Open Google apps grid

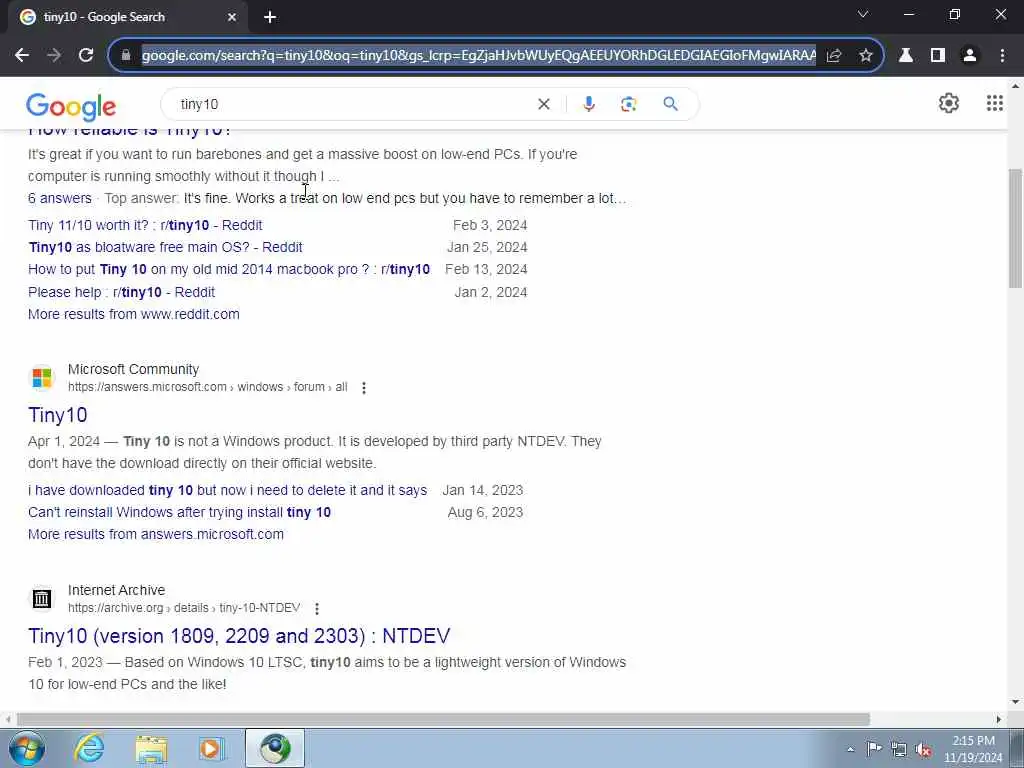995,103
